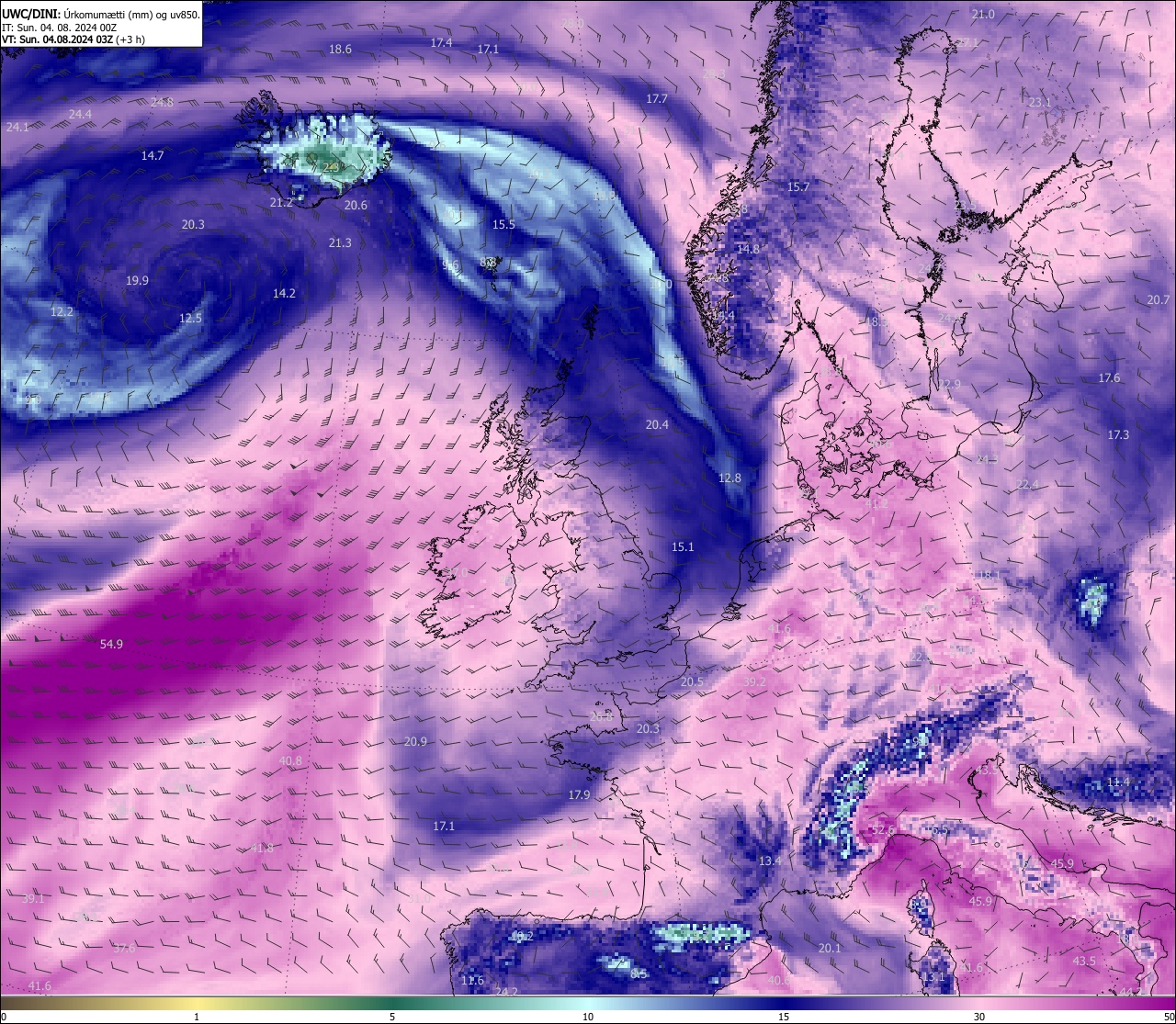Click the 20.1 value label

[830, 949]
